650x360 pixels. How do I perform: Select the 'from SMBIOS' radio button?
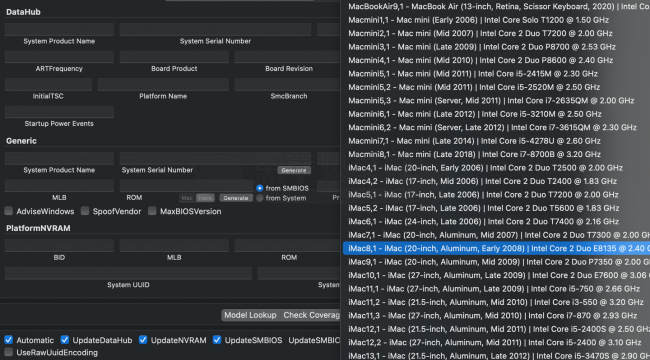(260, 188)
